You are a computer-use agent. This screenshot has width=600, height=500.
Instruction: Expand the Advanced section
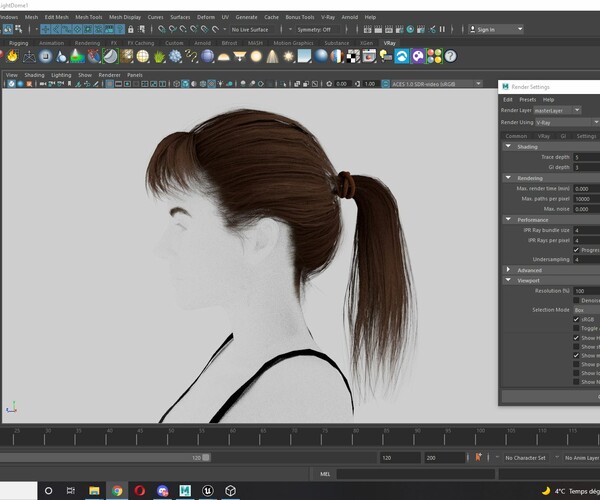point(508,270)
